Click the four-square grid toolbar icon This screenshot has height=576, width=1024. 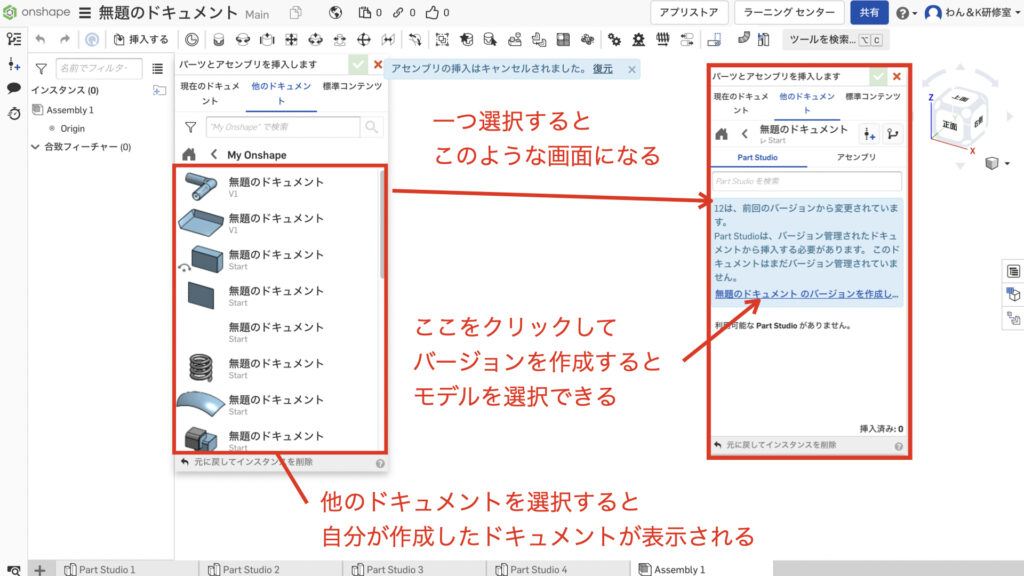[563, 40]
